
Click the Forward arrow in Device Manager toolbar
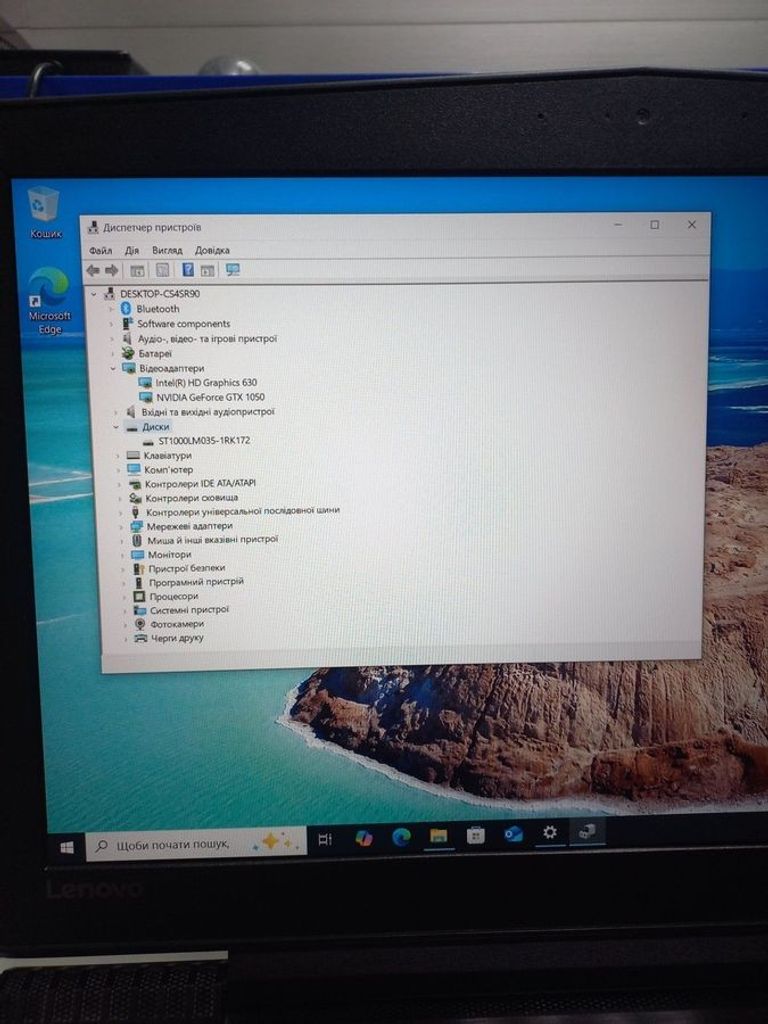pos(112,270)
